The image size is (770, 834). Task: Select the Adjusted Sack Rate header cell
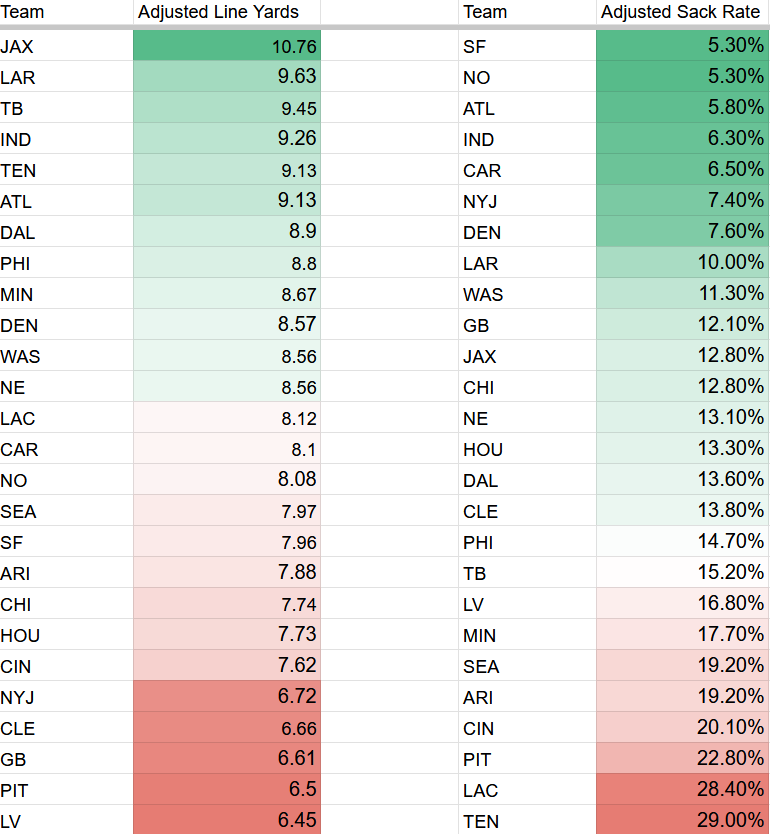pyautogui.click(x=681, y=12)
